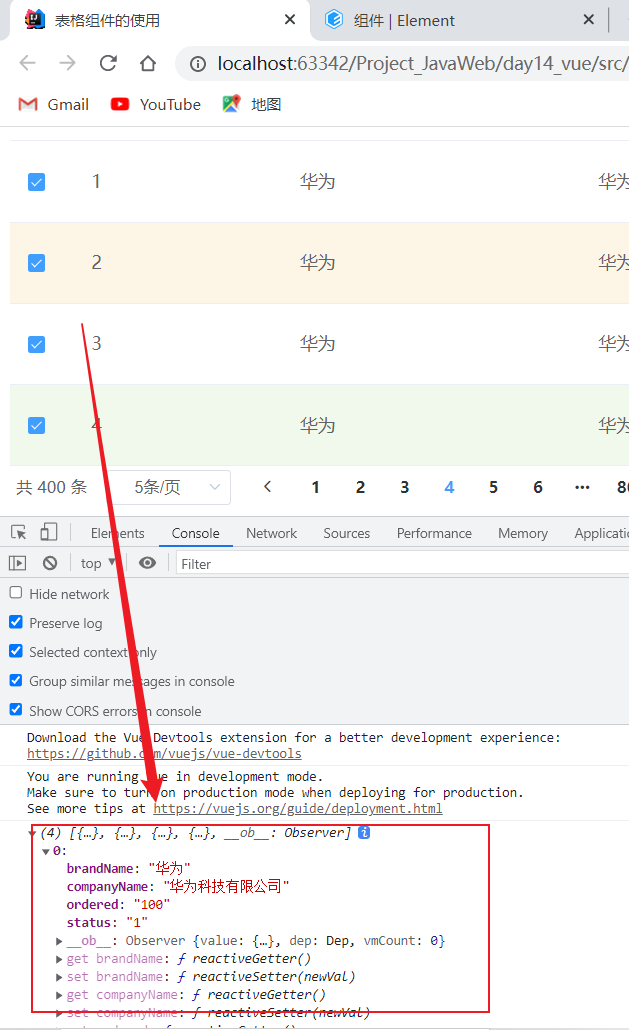Collapse the (4) array output
Viewport: 629px width, 1030px height.
pos(32,833)
